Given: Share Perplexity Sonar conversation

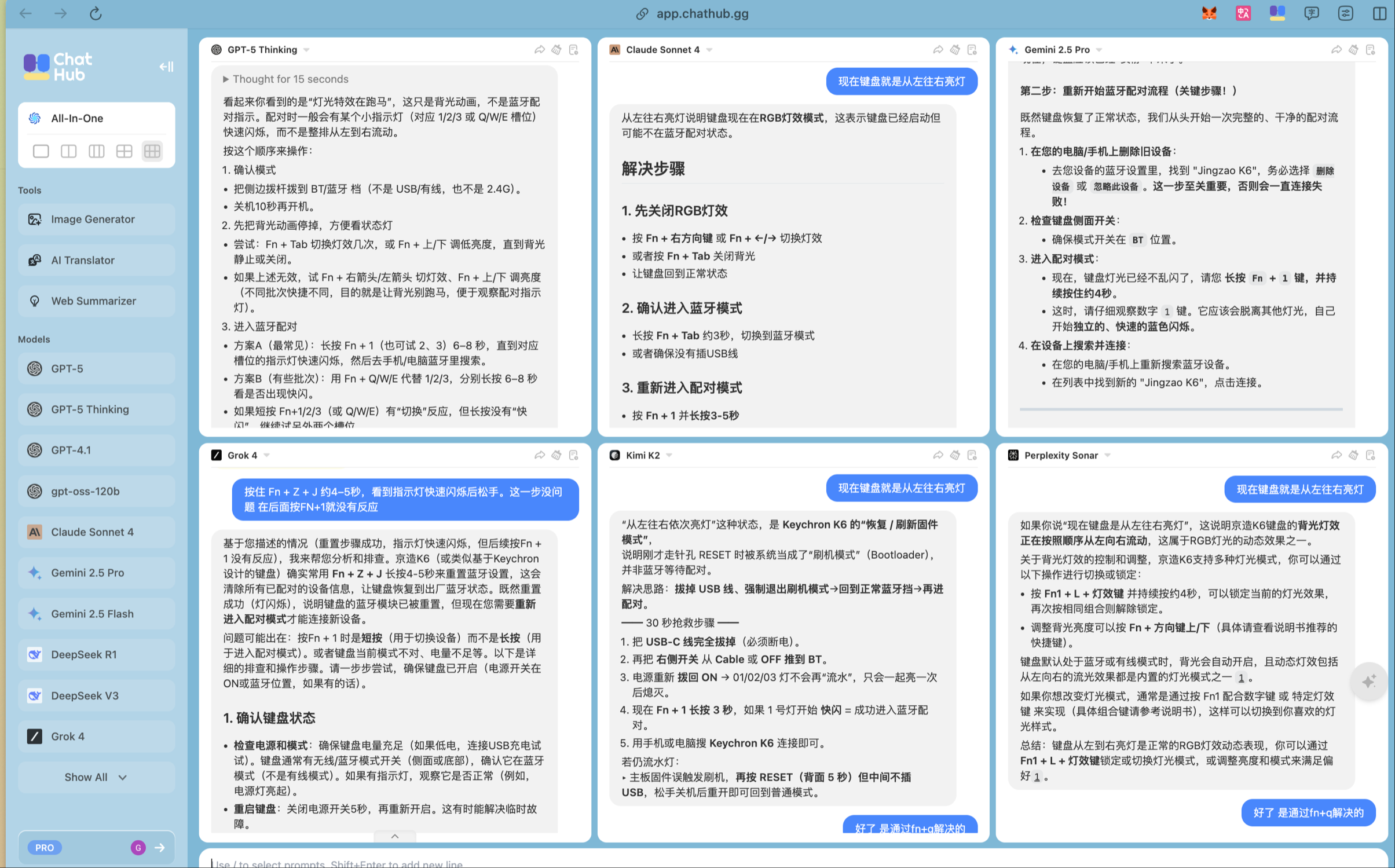Looking at the screenshot, I should 1337,455.
